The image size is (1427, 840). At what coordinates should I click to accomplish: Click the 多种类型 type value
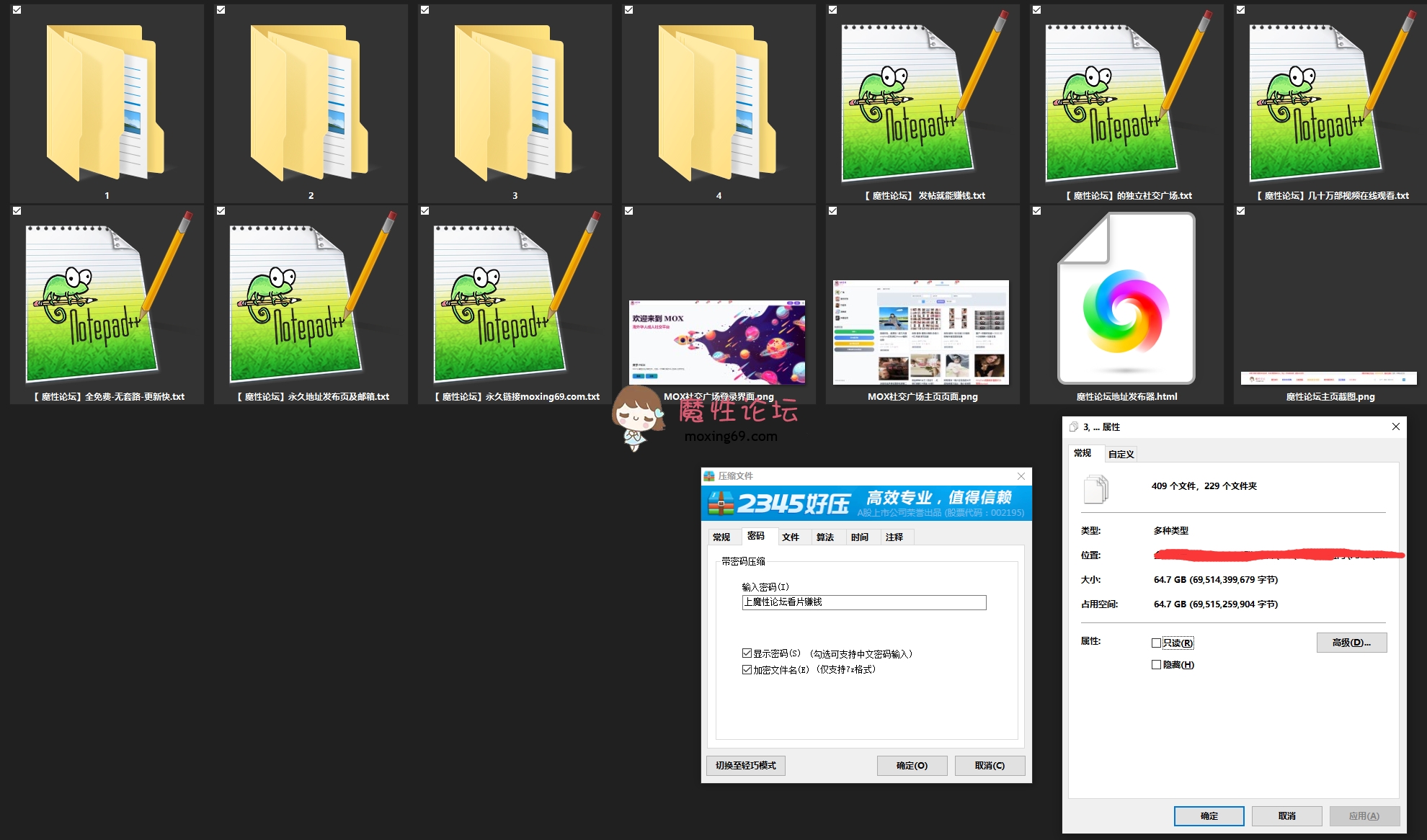(x=1171, y=530)
